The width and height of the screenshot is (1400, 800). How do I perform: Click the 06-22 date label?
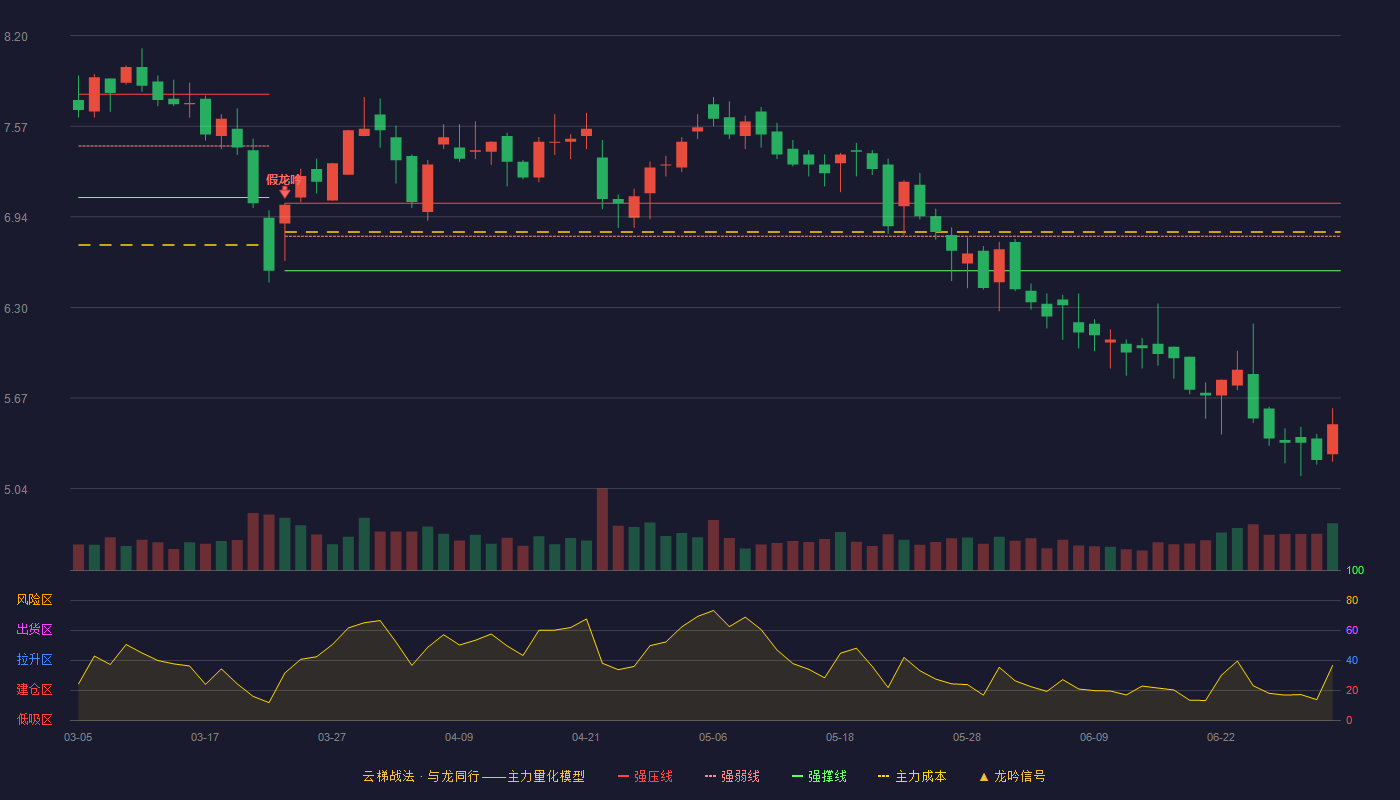1221,737
